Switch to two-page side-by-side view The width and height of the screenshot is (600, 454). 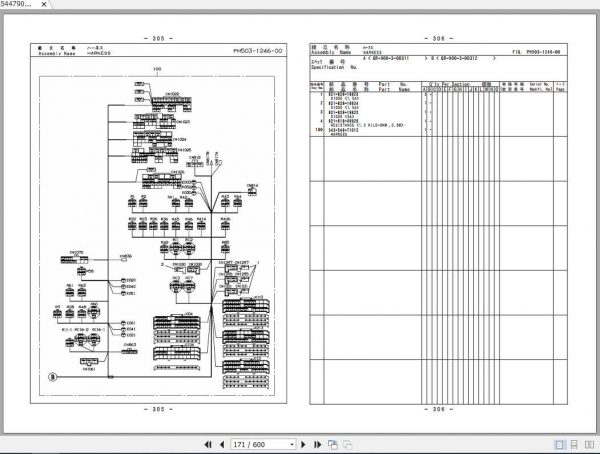(589, 444)
